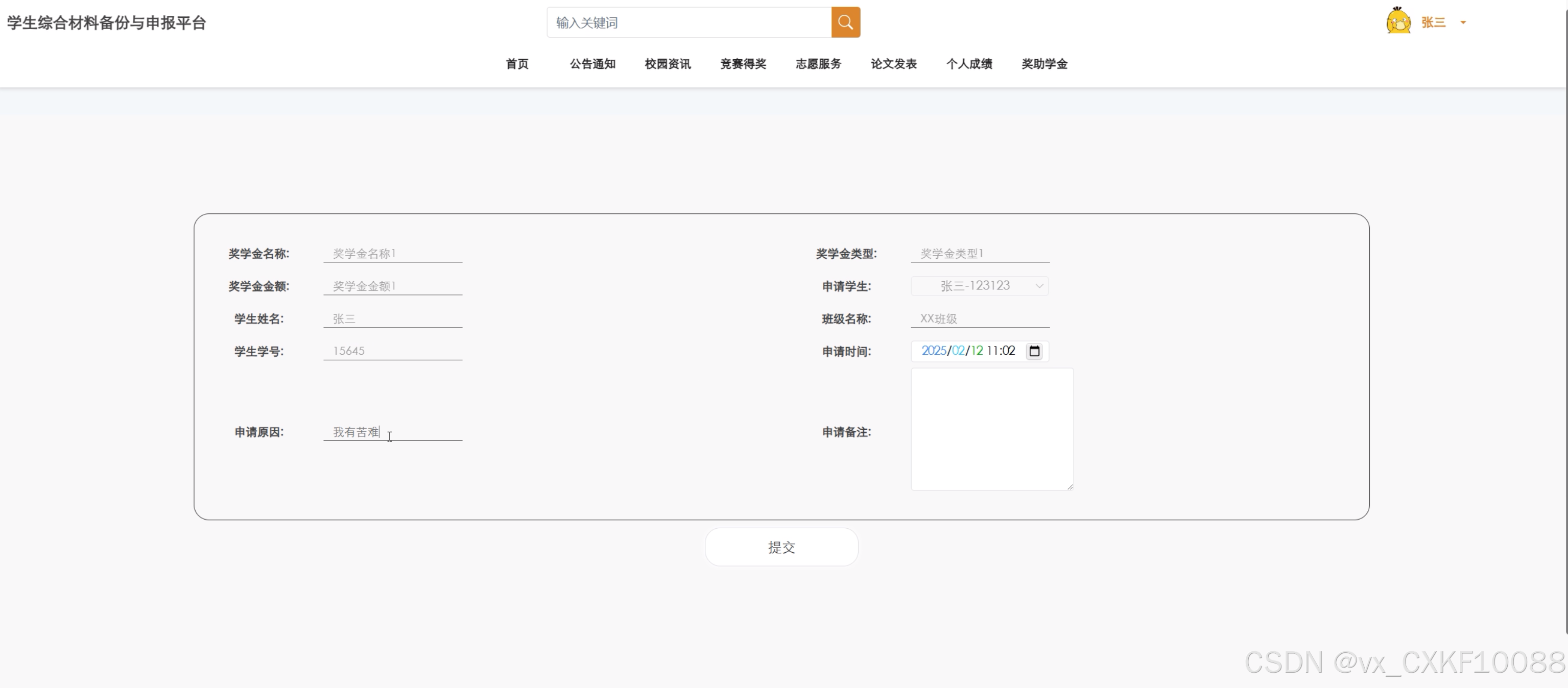Focus the keyword search input box
The image size is (1568, 688).
[x=688, y=22]
